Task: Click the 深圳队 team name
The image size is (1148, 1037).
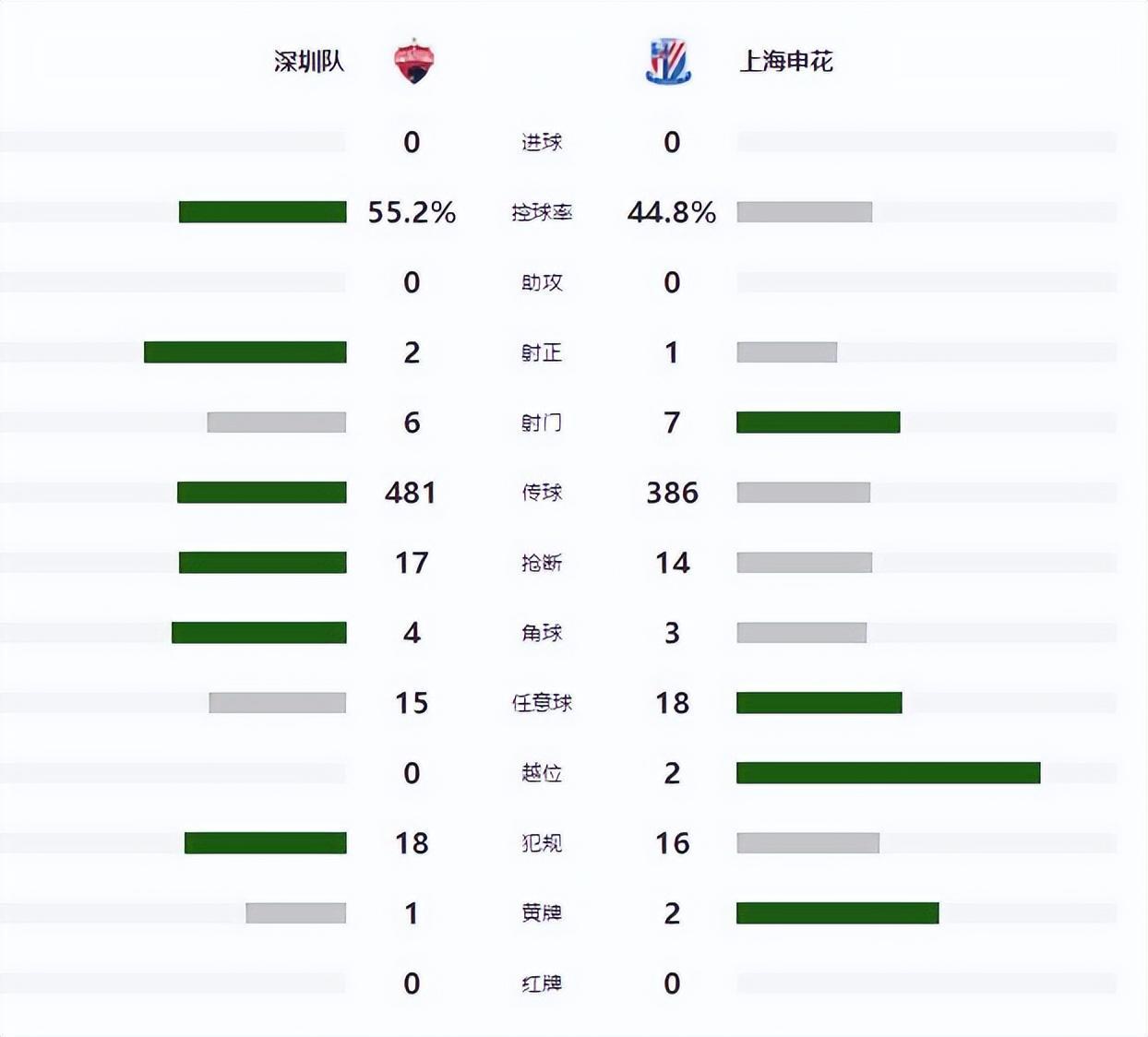Action: (309, 62)
